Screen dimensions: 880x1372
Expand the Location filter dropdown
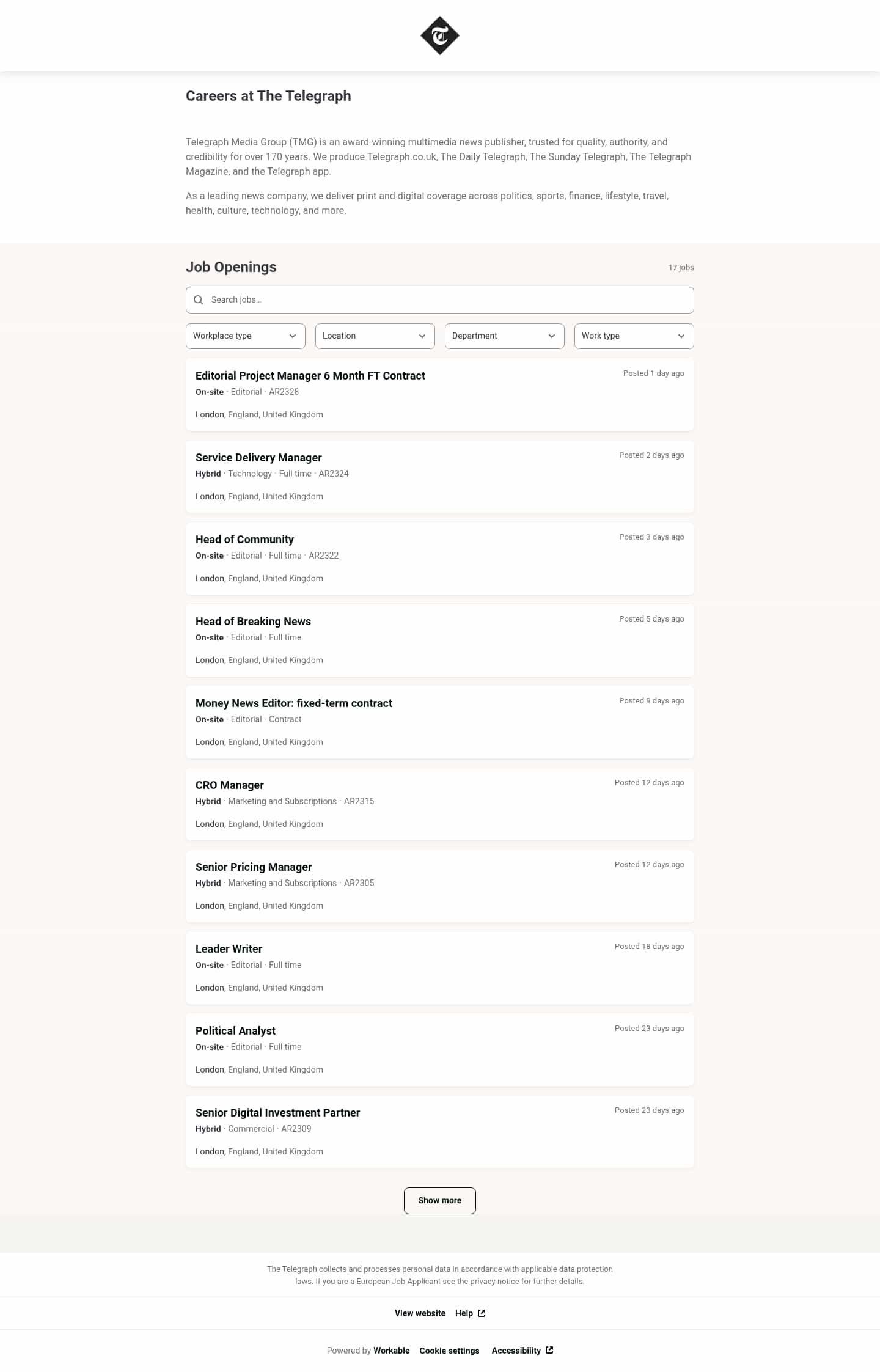pos(375,336)
